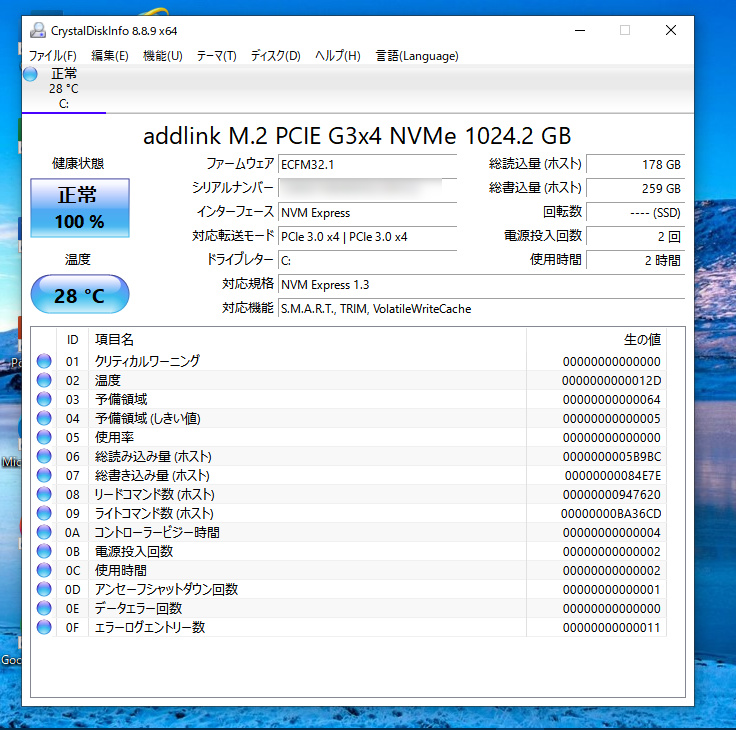Viewport: 736px width, 730px height.
Task: Click the 28 °C temperature button
Action: (79, 296)
